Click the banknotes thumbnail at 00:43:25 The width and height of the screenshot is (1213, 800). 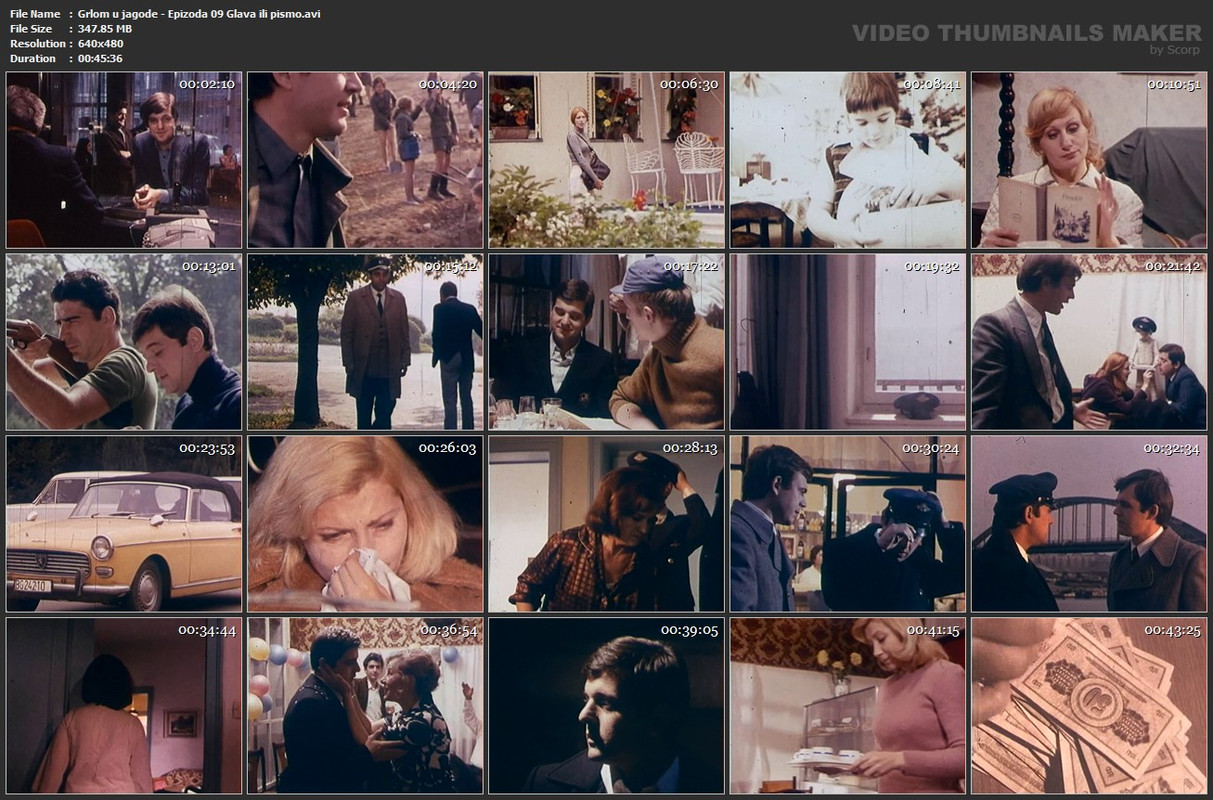click(x=1089, y=706)
